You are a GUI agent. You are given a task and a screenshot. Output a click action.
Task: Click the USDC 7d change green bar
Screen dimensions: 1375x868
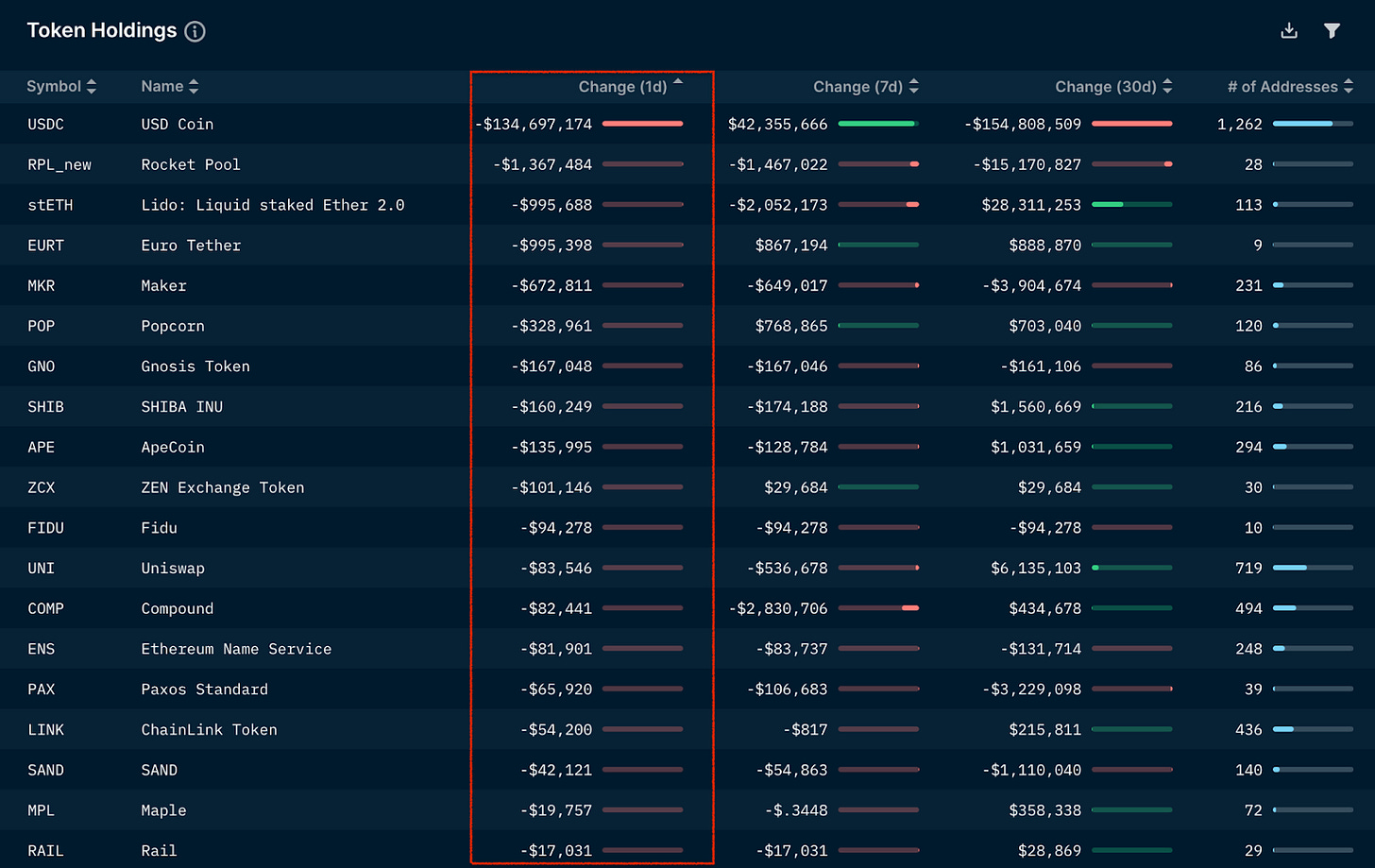click(878, 124)
